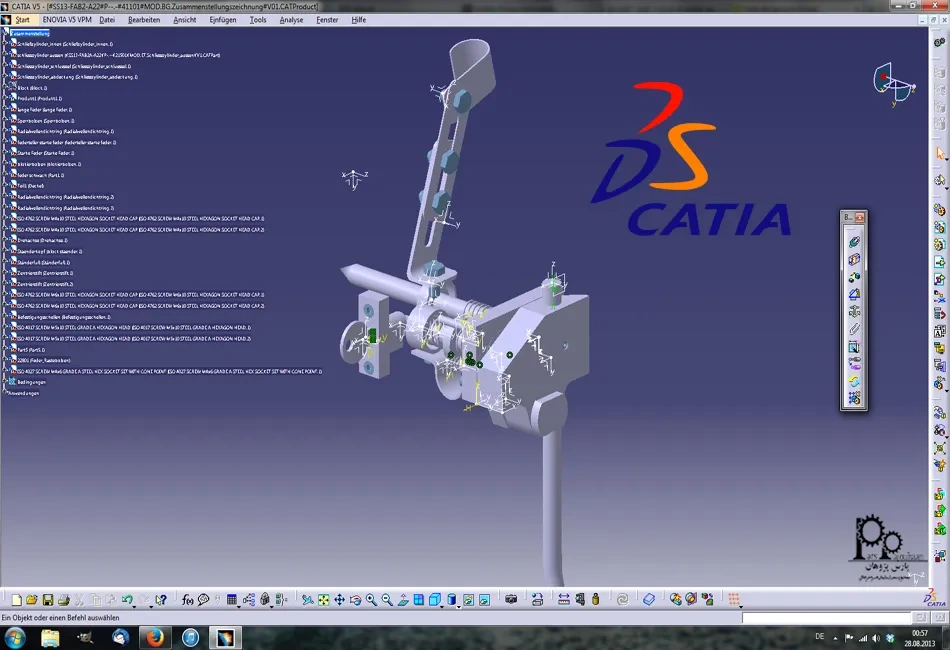Select the arrow Select tool in right toolbar

[x=940, y=154]
